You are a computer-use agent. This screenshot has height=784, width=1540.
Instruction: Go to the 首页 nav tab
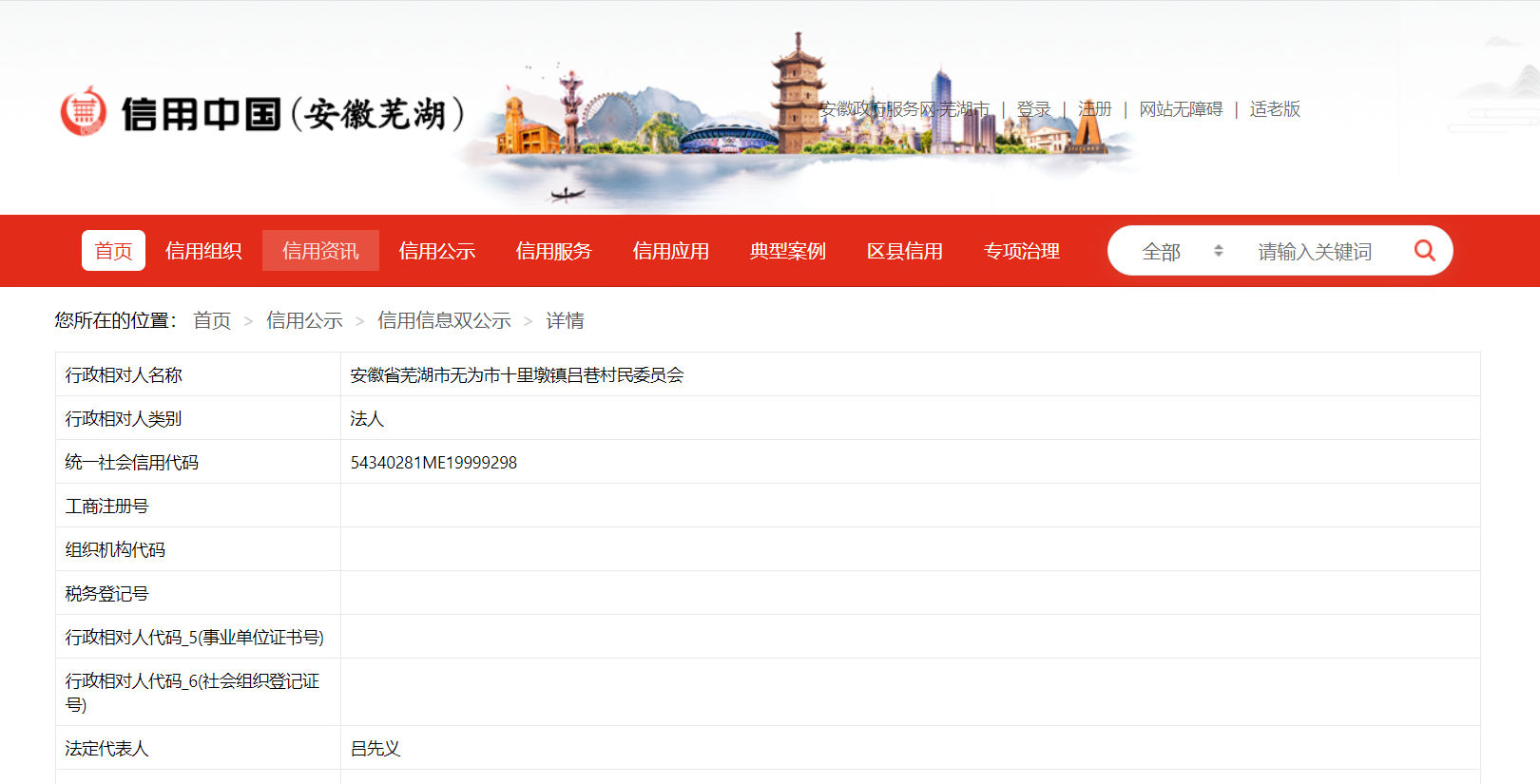[113, 251]
